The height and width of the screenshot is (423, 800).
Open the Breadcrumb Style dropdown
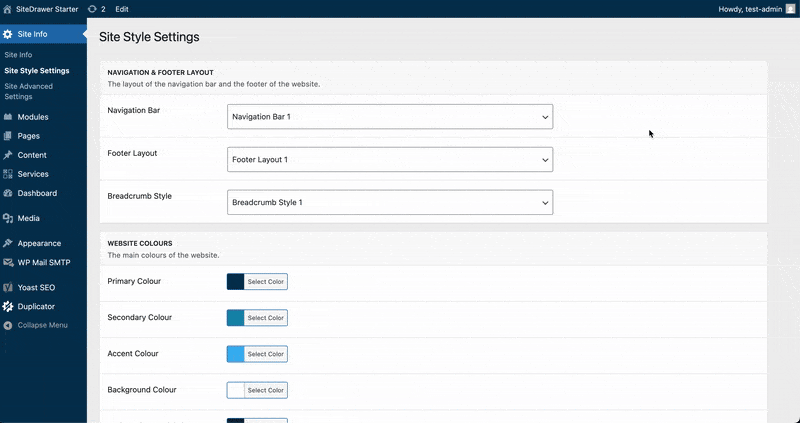[x=390, y=203]
